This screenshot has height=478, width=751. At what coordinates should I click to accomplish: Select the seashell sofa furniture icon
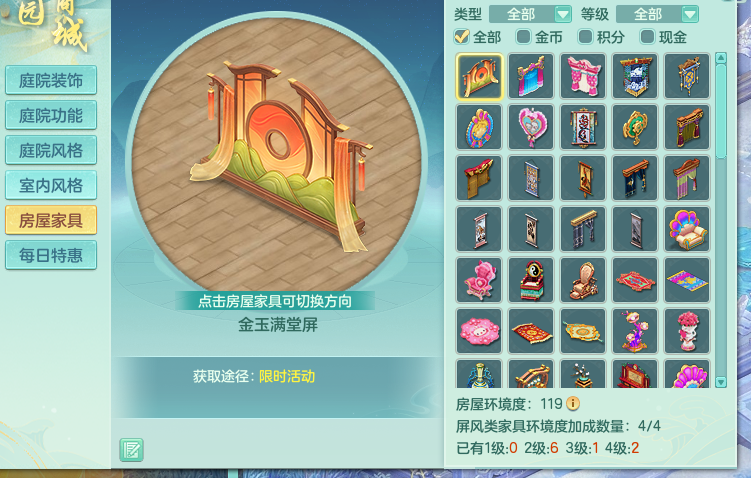pyautogui.click(x=687, y=229)
